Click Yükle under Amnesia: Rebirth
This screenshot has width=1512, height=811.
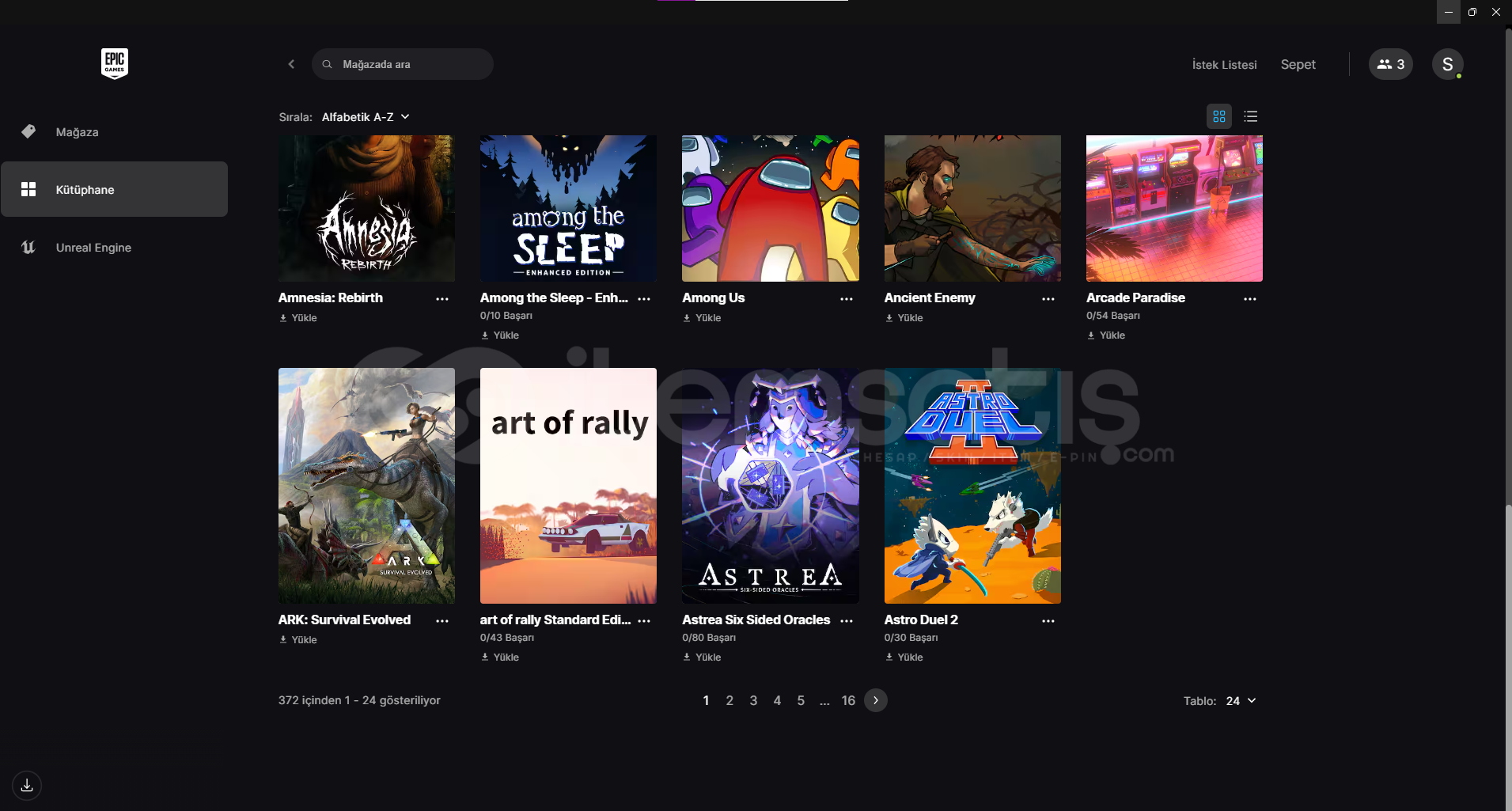tap(298, 318)
